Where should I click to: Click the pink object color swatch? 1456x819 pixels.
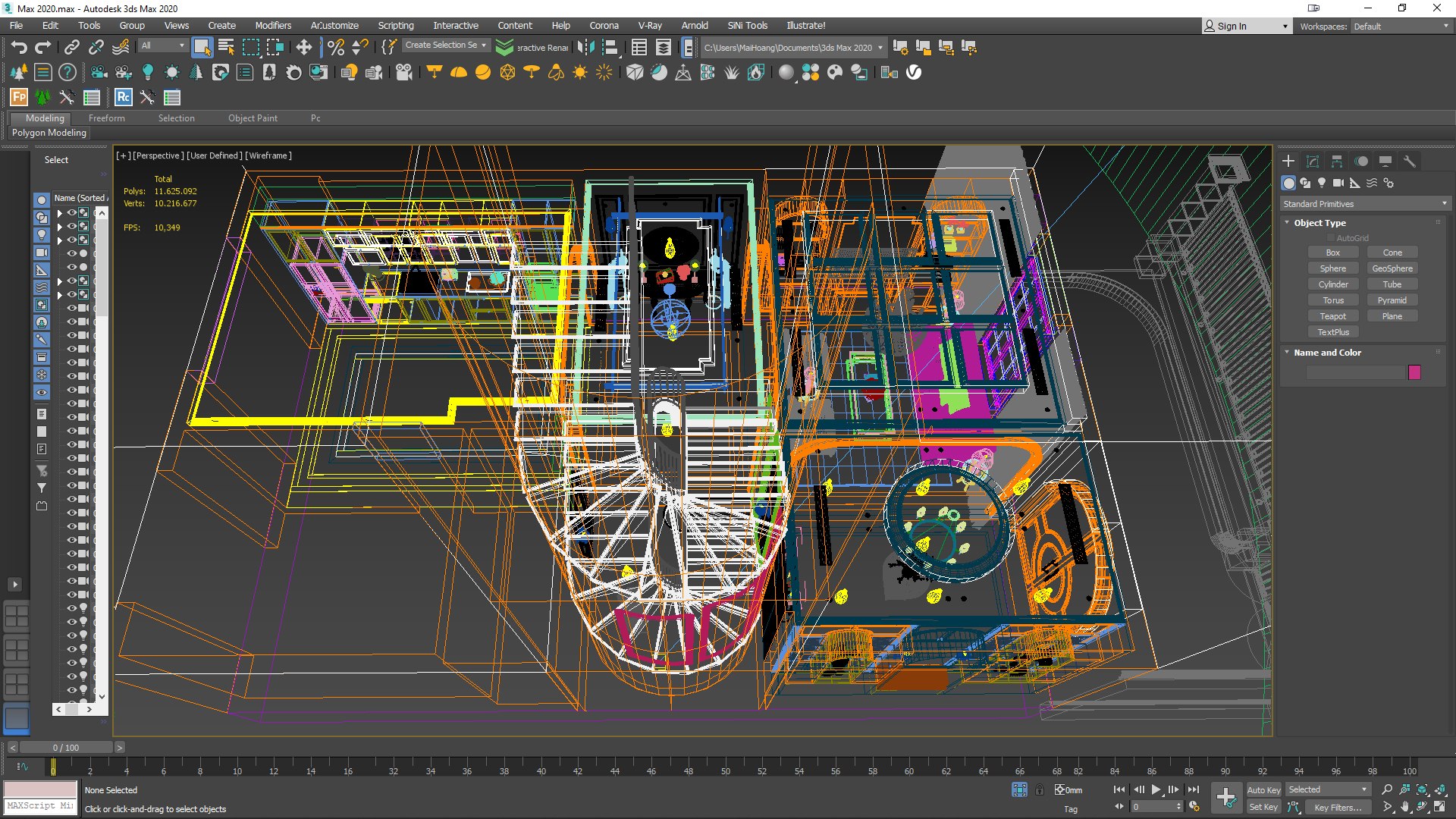tap(1414, 372)
